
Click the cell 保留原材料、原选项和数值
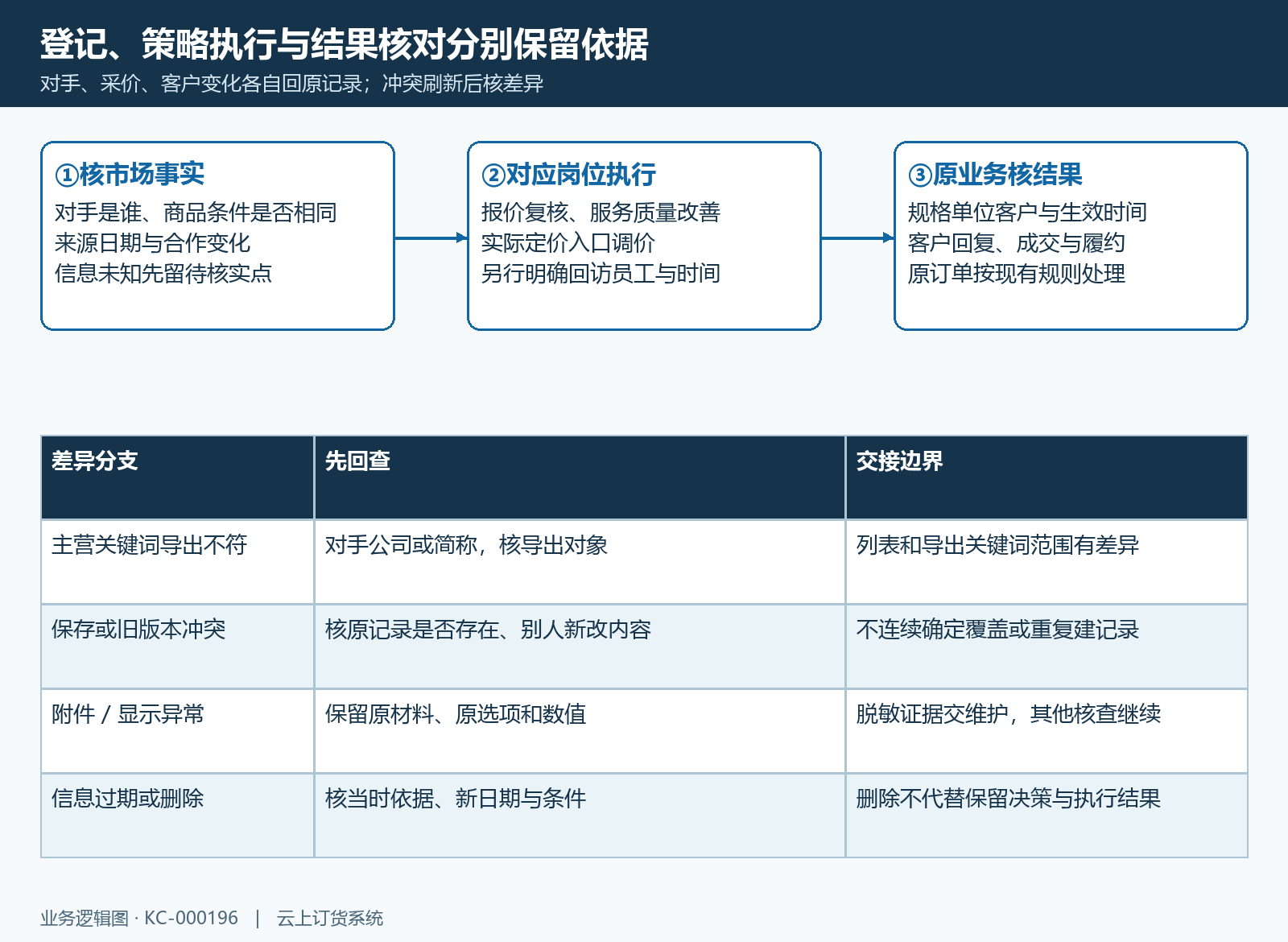[580, 731]
